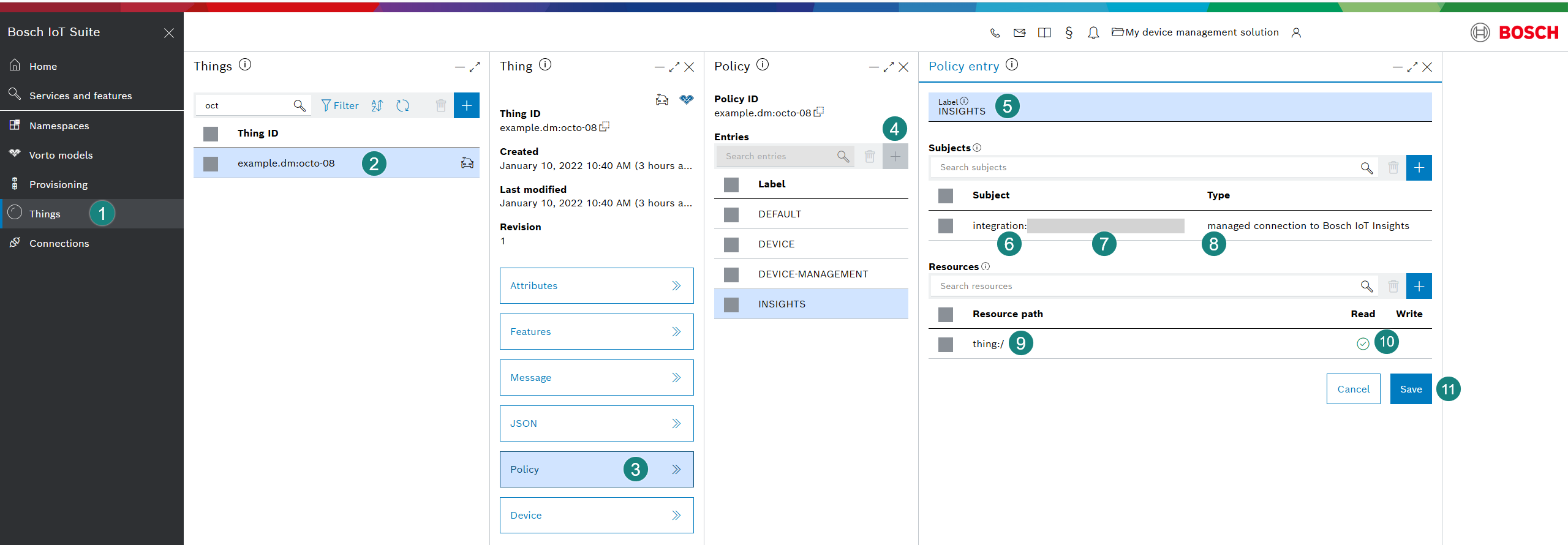Viewport: 1568px width, 545px height.
Task: Click the info icon next to Policy entry title
Action: point(1012,64)
